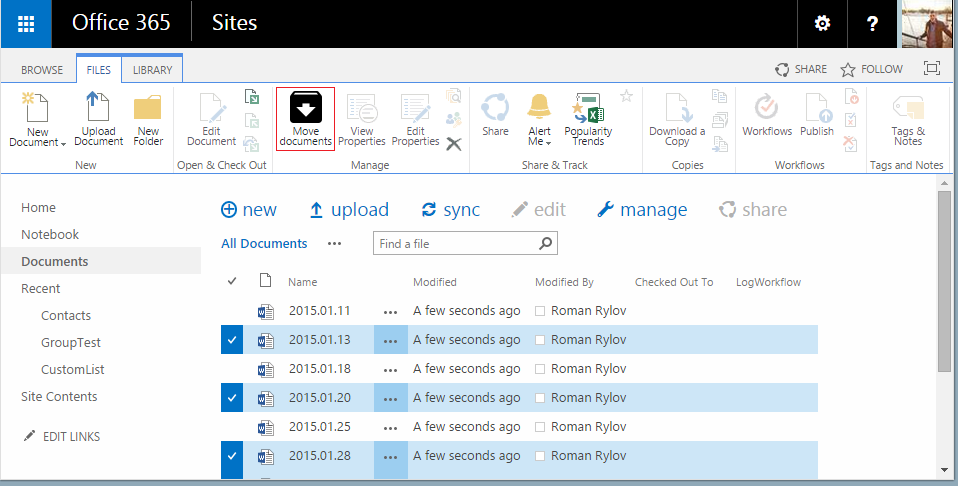Viewport: 958px width, 486px height.
Task: Toggle the select-all checkmark in header
Action: (x=232, y=281)
